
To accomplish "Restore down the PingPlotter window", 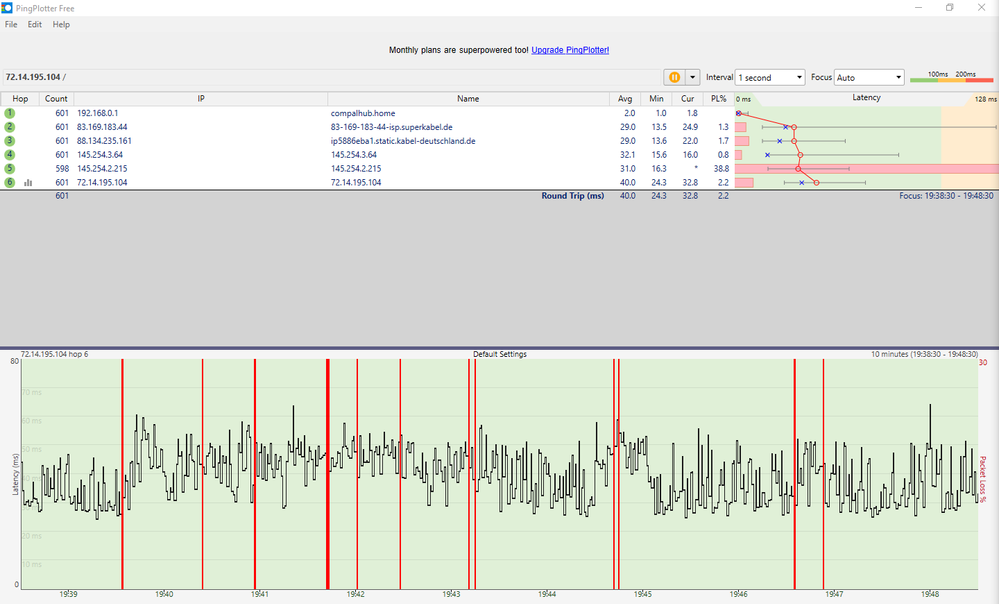I will point(949,8).
